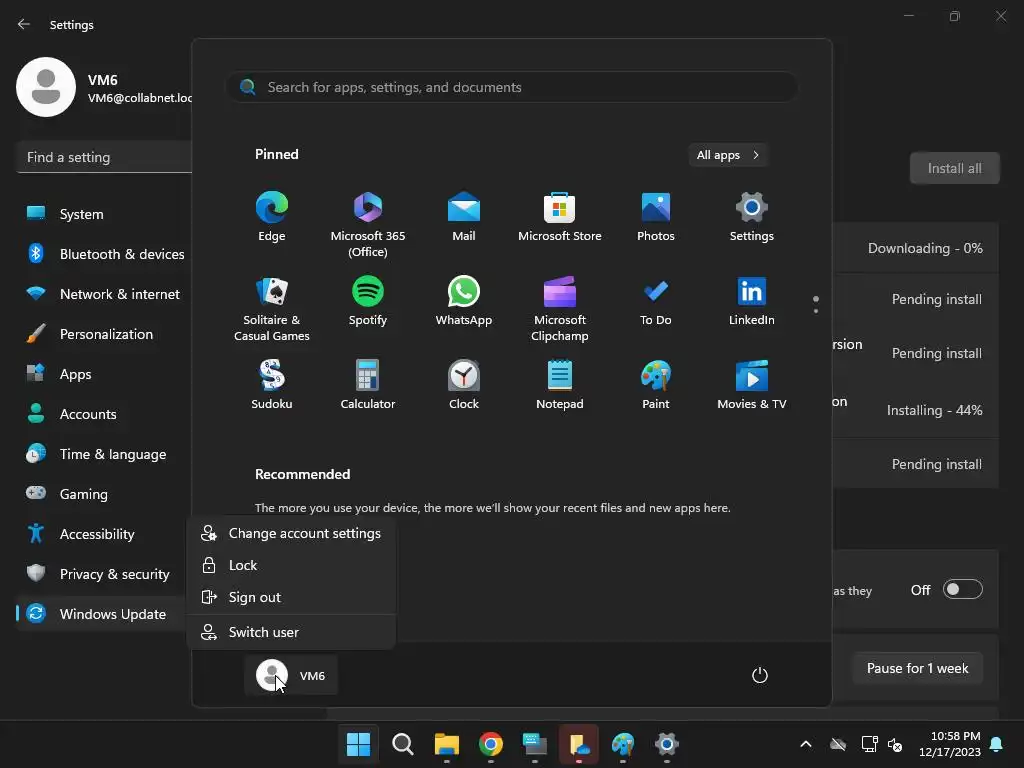Open Paint from the taskbar
This screenshot has width=1024, height=768.
coord(623,744)
